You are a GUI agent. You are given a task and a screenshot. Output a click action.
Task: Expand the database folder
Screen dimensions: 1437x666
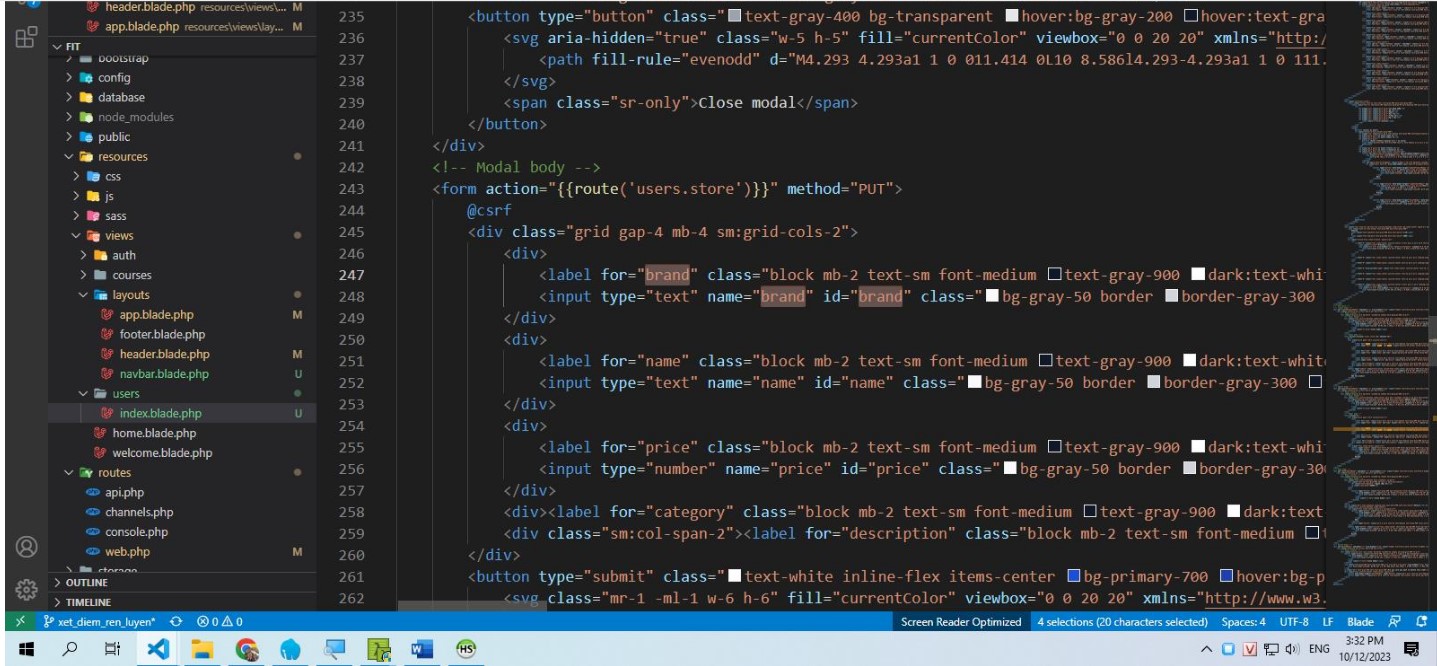[x=121, y=97]
